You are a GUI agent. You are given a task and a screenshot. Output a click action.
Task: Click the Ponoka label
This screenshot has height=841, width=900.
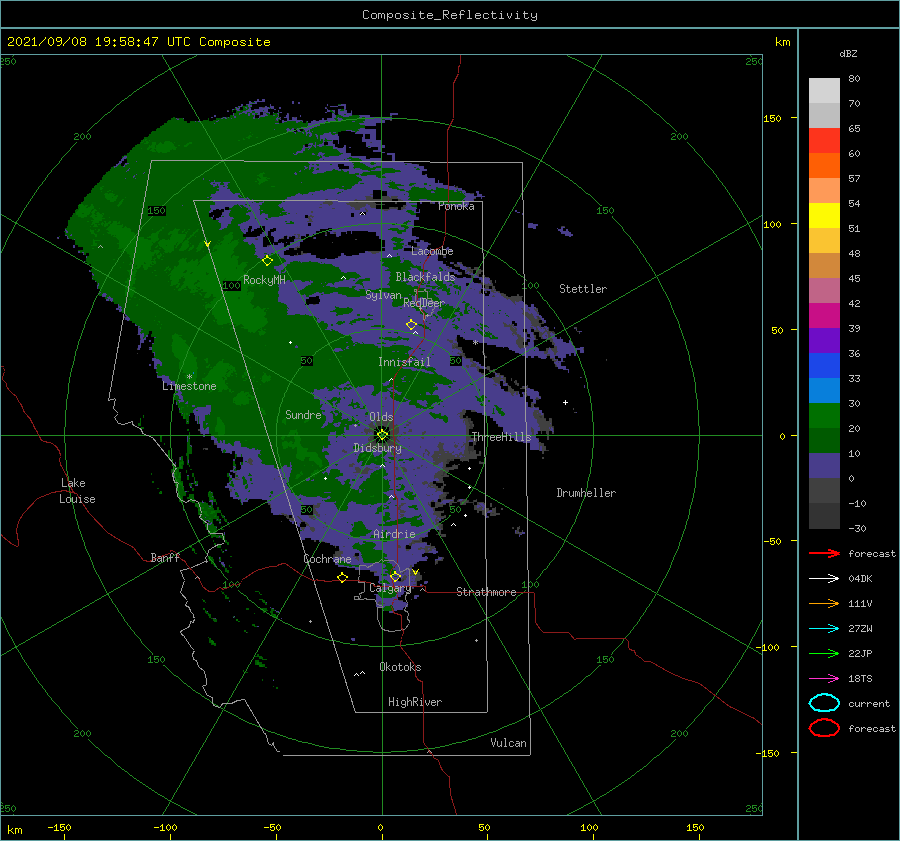pos(456,206)
